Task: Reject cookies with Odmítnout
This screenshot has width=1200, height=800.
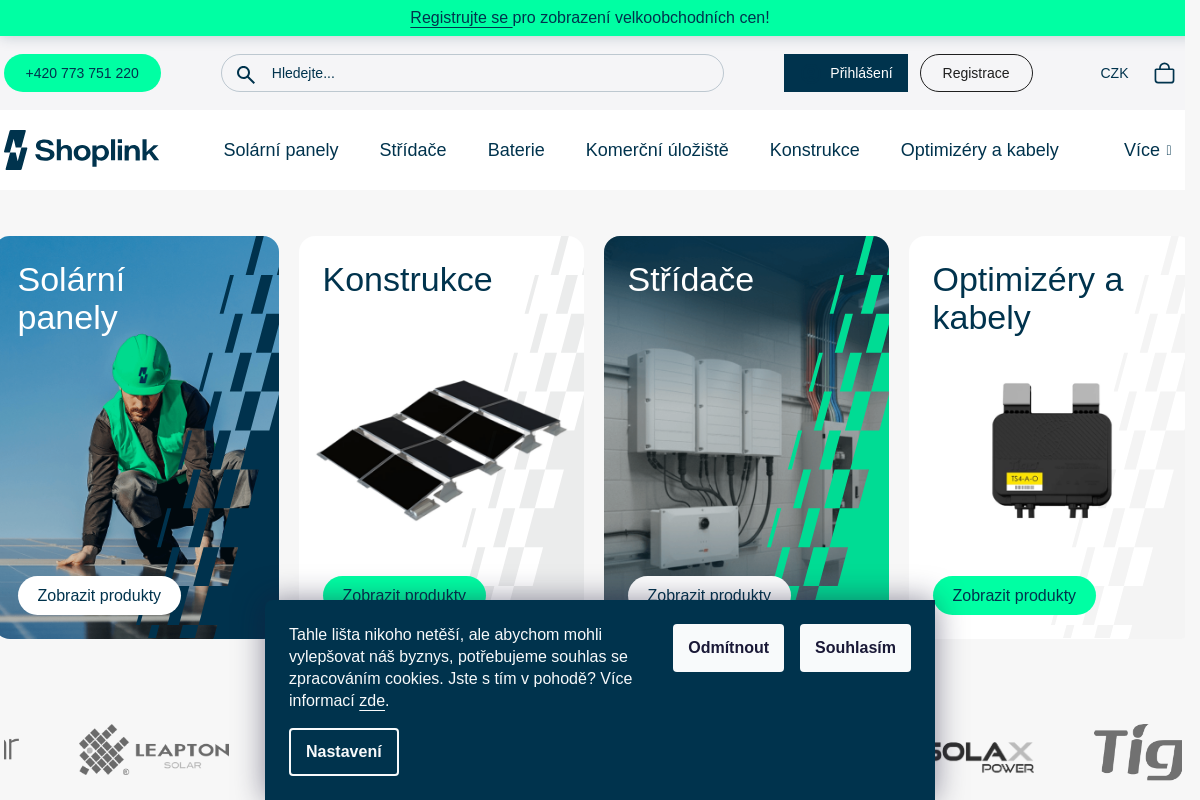Action: (x=728, y=647)
